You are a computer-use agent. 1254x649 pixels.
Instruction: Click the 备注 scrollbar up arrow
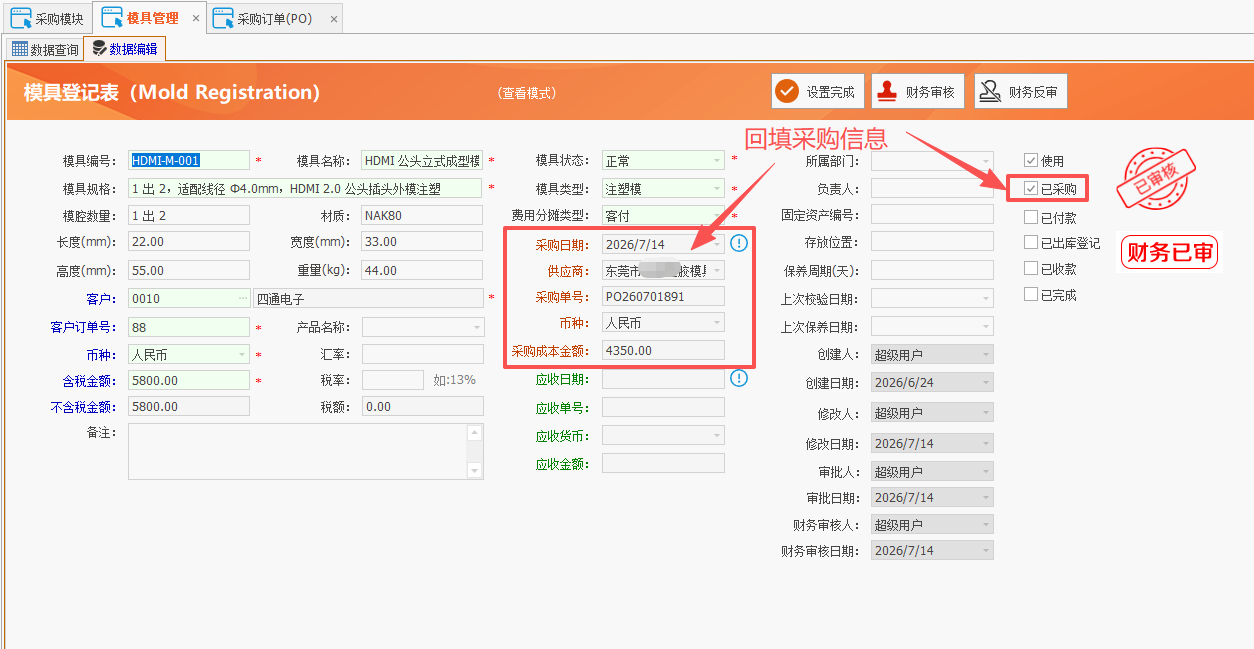(x=475, y=432)
